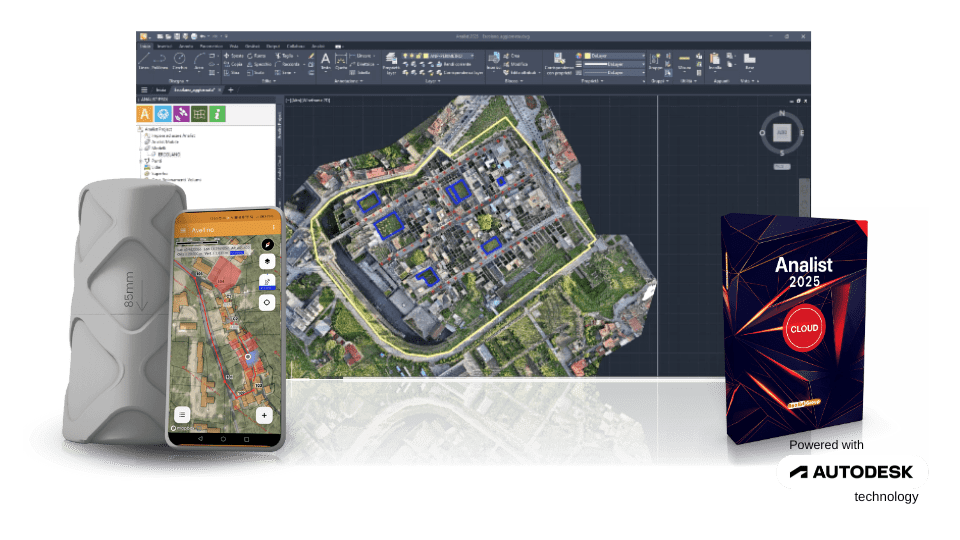Open the Proprietà layer manager

coord(391,63)
